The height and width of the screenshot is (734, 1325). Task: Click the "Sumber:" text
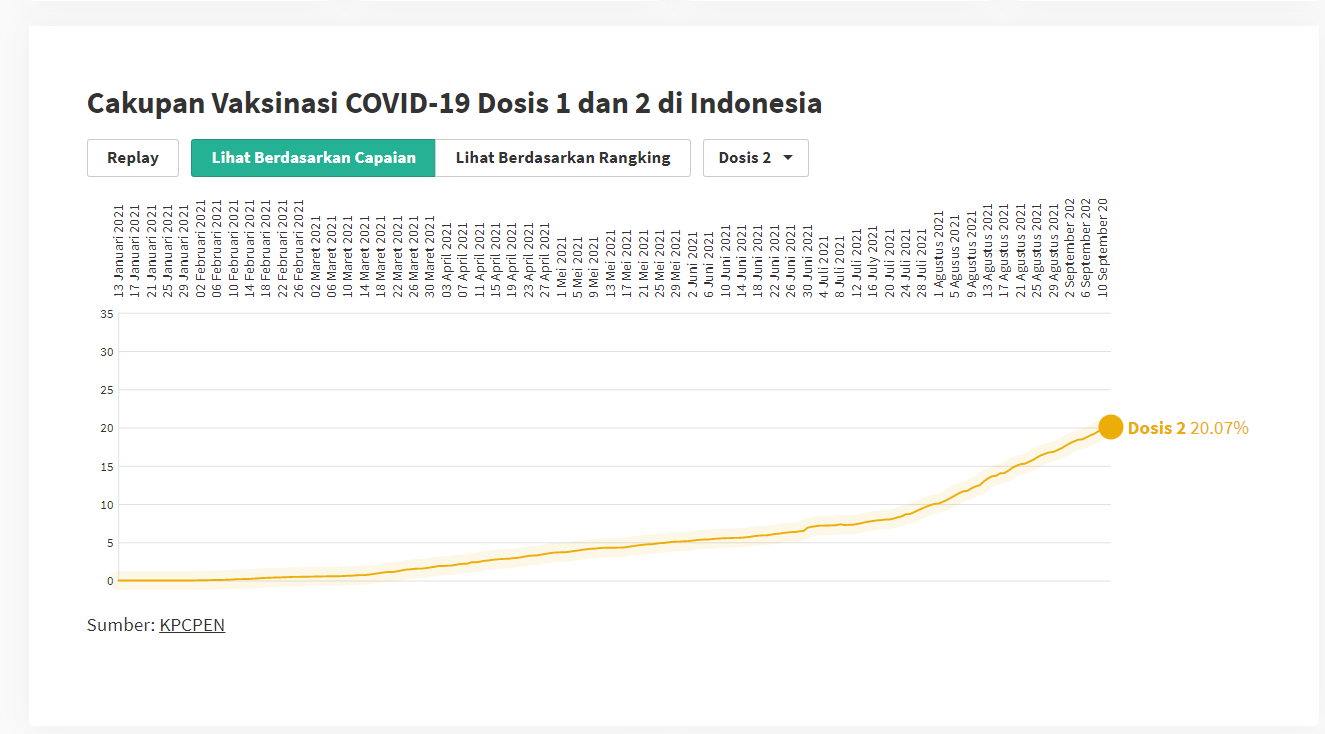(121, 625)
